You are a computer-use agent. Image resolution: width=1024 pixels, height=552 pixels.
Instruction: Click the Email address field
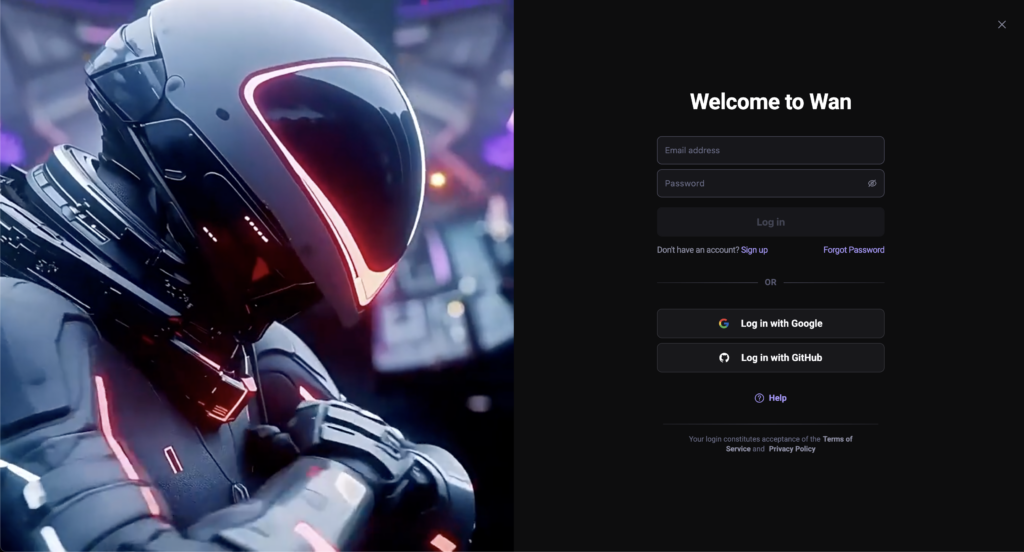click(770, 150)
